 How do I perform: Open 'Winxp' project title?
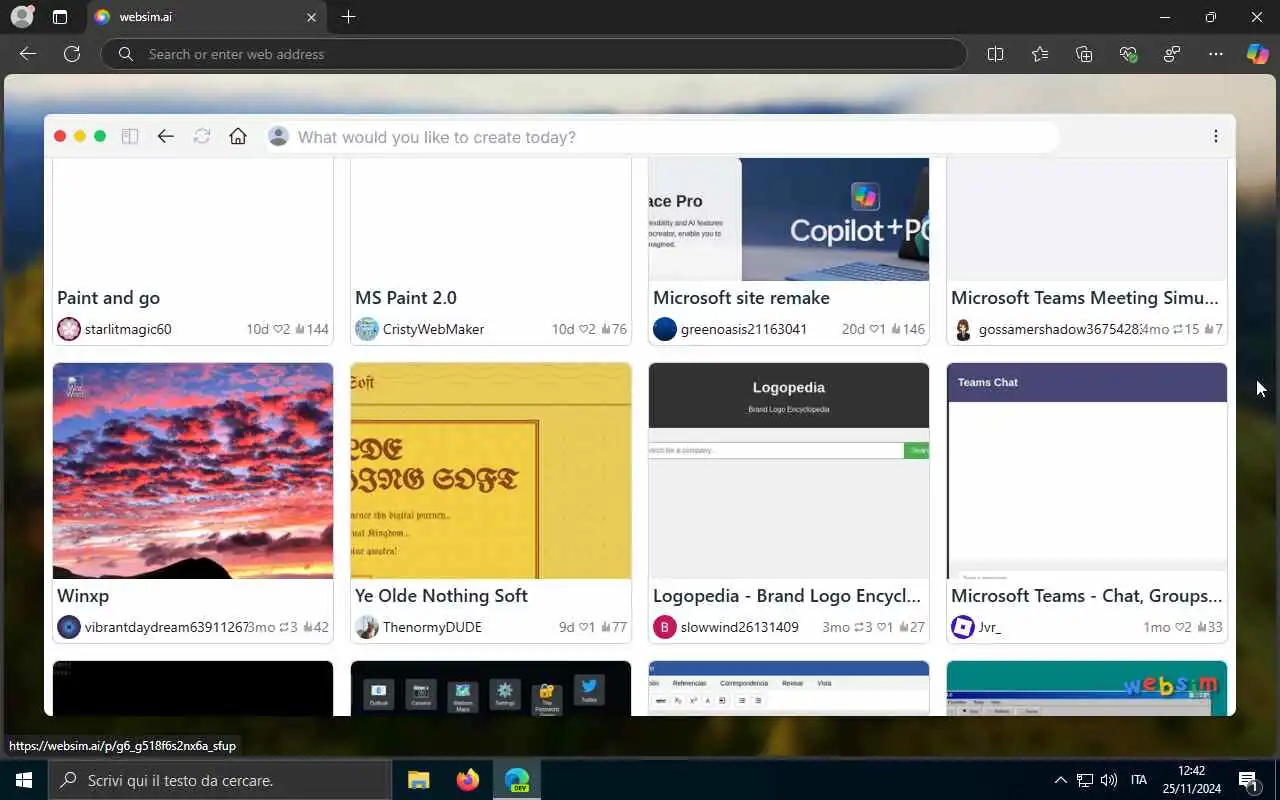click(83, 596)
